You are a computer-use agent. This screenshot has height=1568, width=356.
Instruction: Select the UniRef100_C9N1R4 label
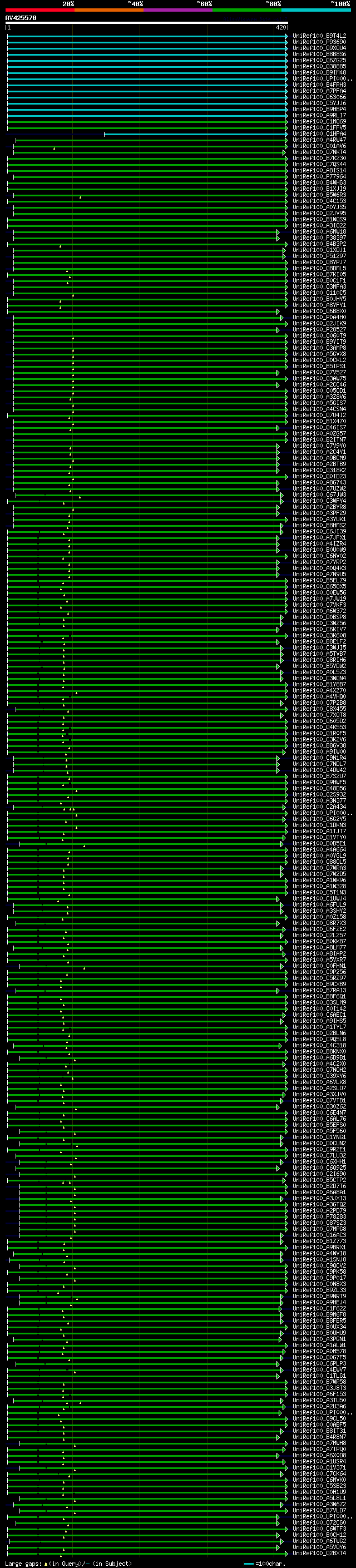319,758
